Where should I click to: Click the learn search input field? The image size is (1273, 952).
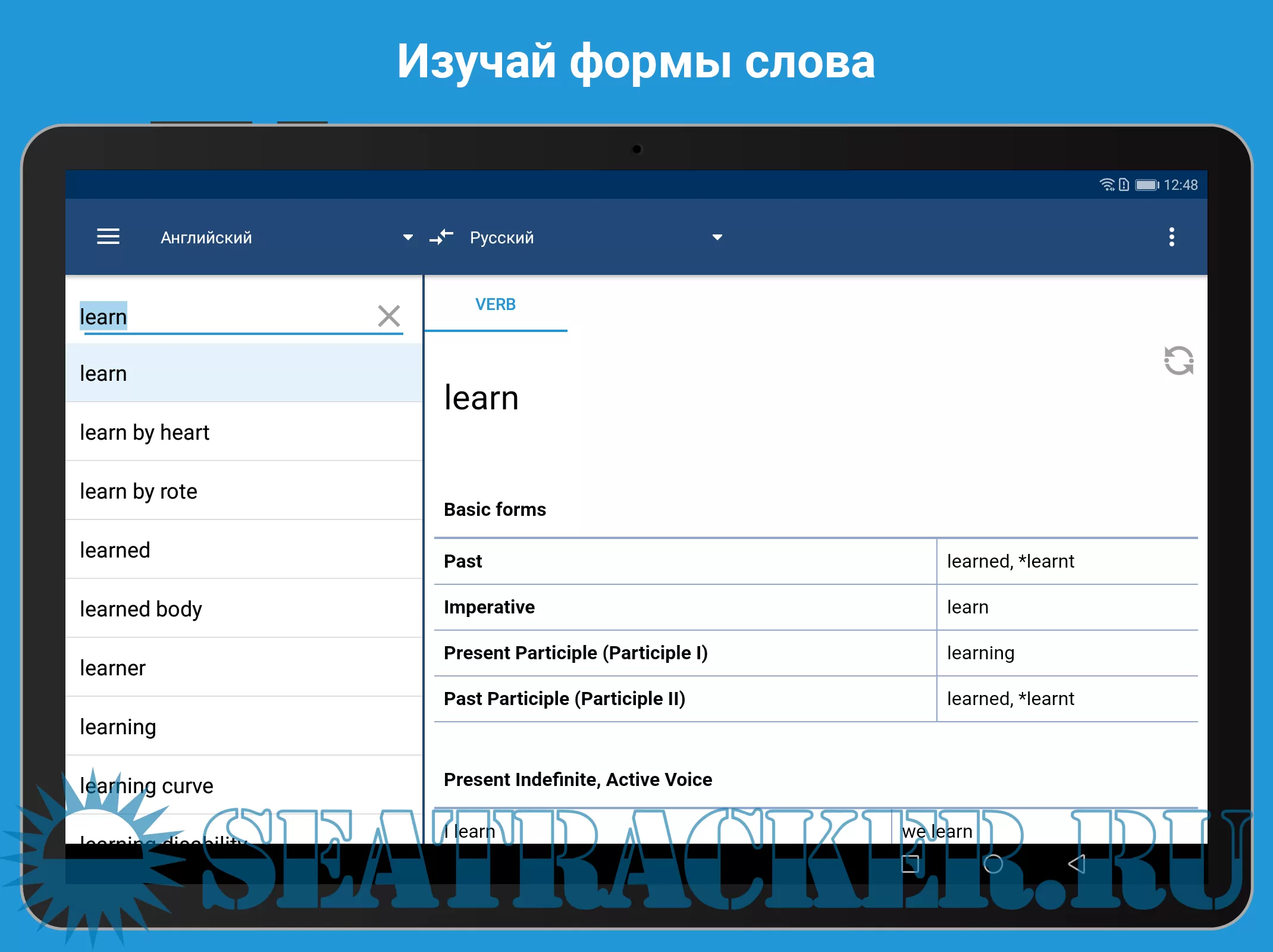[x=226, y=317]
